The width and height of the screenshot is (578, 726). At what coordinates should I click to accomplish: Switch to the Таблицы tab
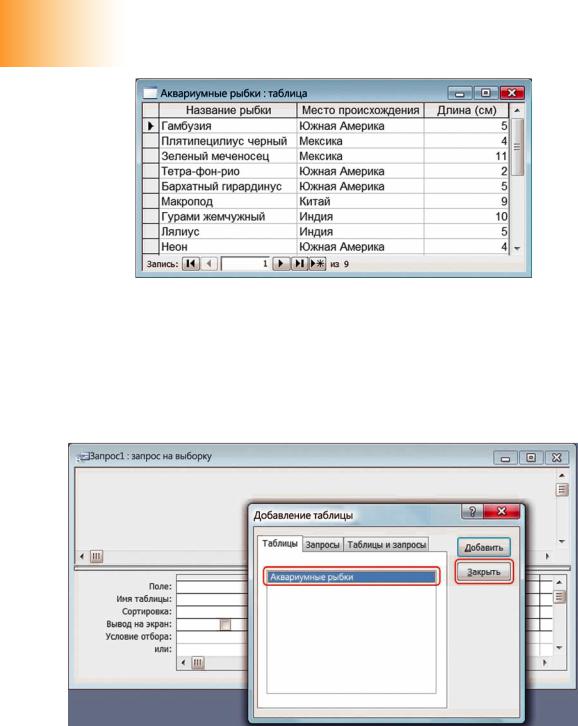[x=280, y=544]
